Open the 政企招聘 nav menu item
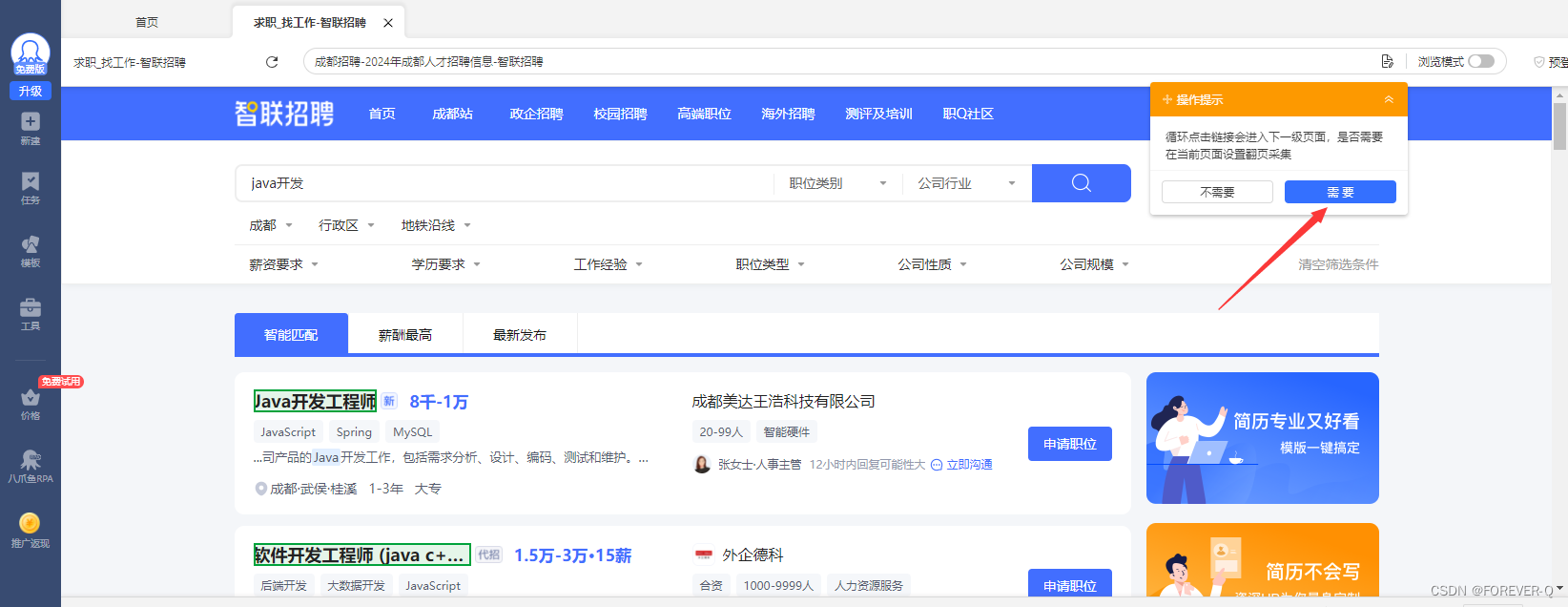The image size is (1568, 607). [536, 114]
